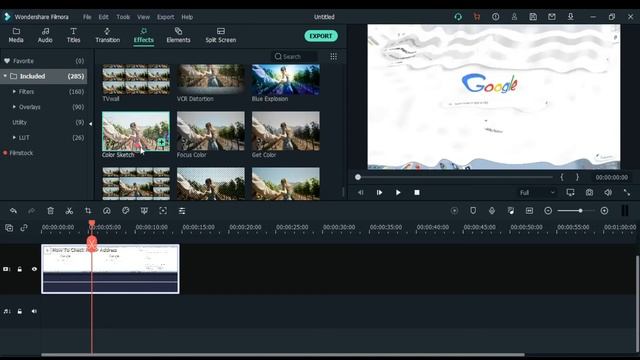This screenshot has height=360, width=640.
Task: Take a snapshot with camera icon
Action: click(589, 192)
